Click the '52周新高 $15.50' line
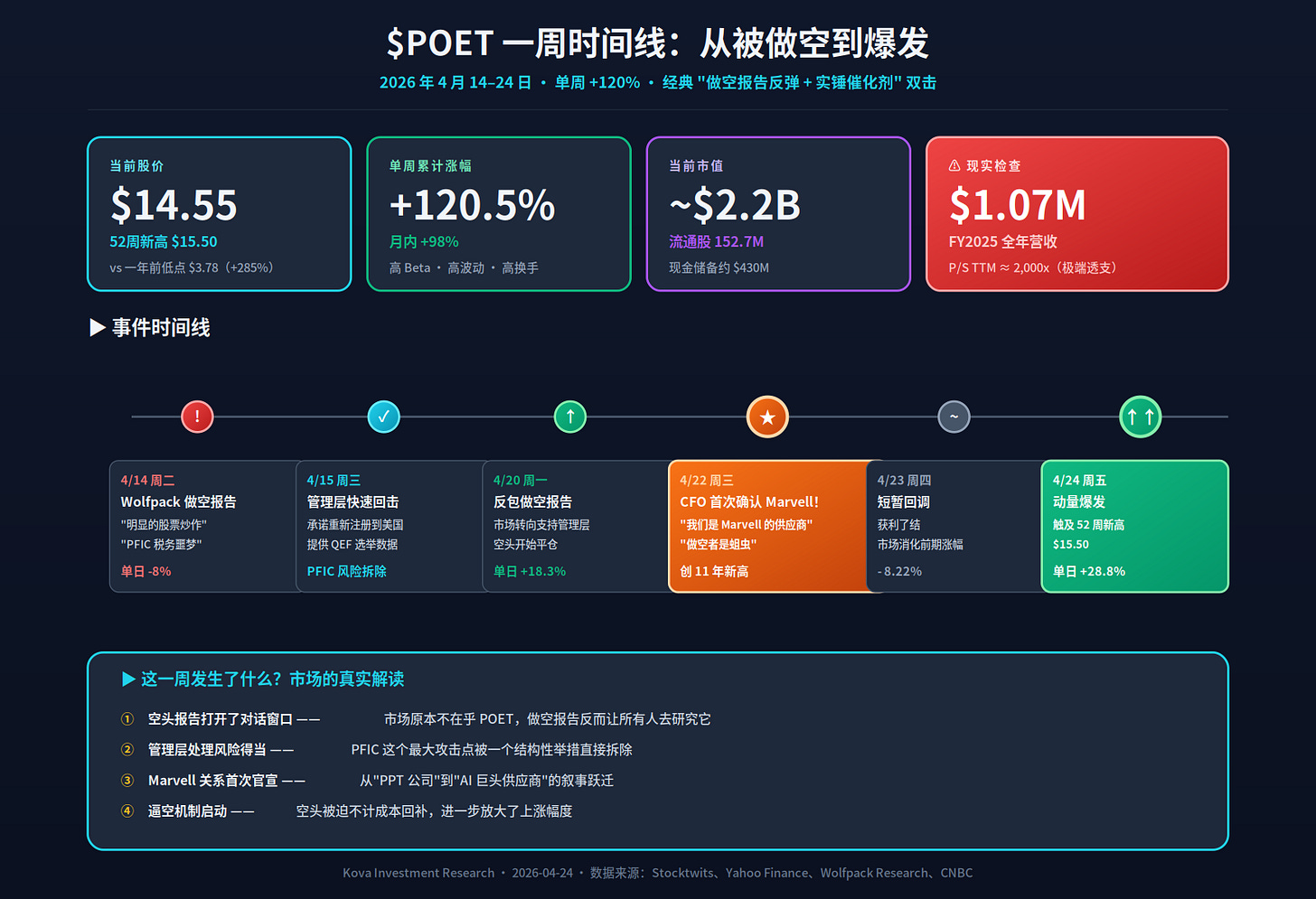Viewport: 1316px width, 899px height. click(164, 242)
